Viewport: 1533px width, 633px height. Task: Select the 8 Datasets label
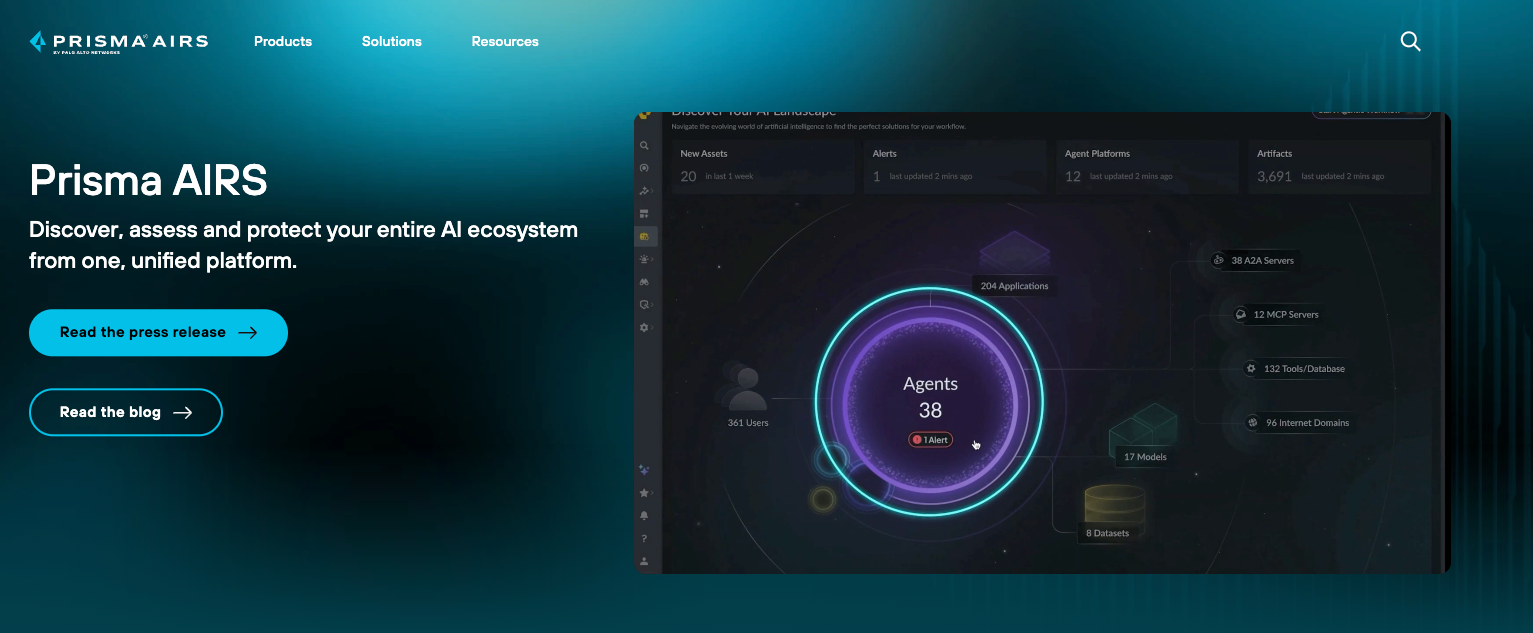coord(1107,533)
